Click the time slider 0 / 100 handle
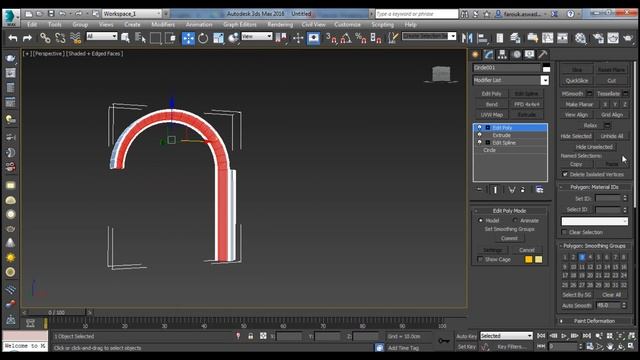The image size is (640, 360). (56, 312)
